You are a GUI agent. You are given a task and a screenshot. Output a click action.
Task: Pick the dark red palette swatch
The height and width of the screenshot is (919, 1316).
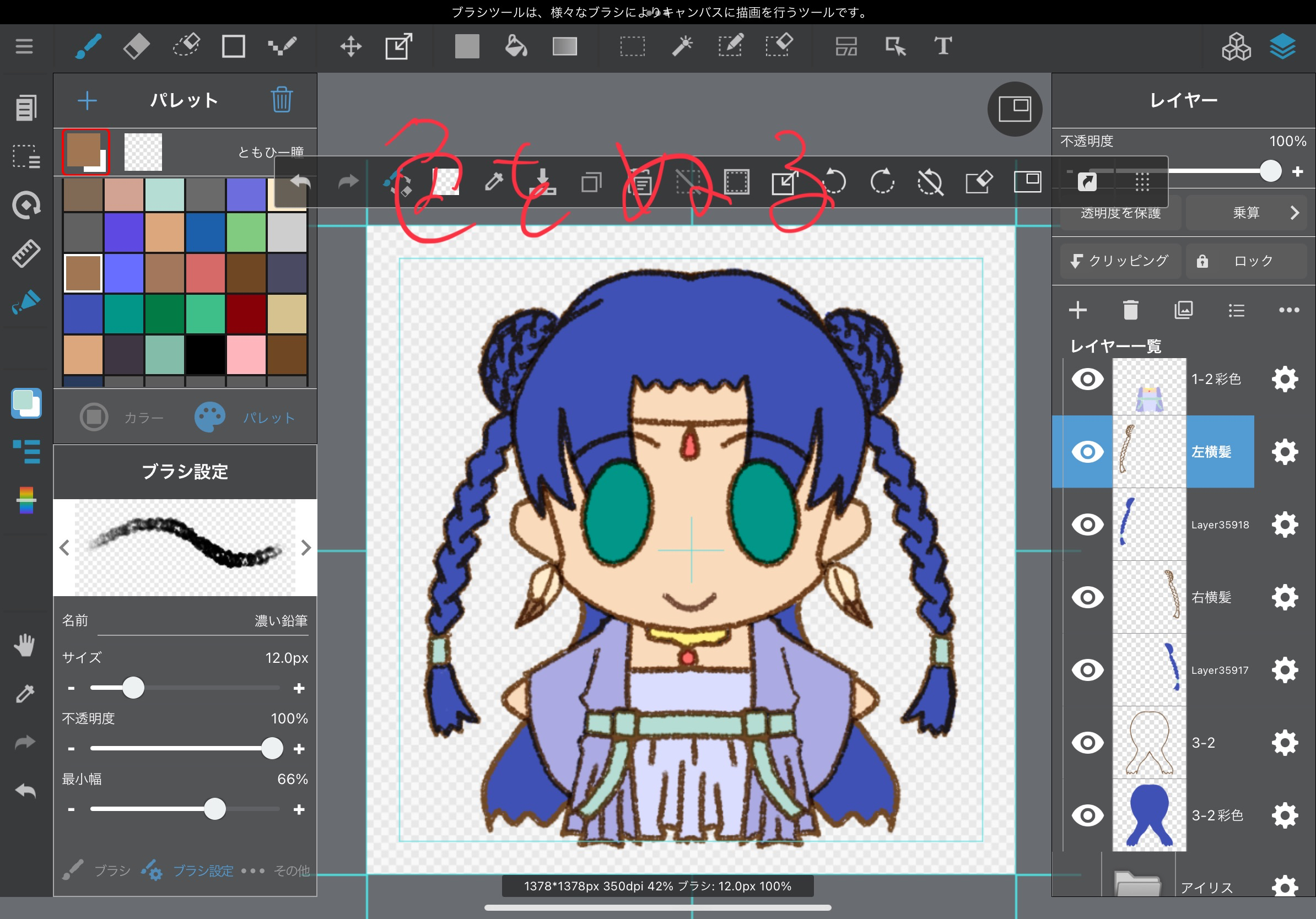point(246,314)
